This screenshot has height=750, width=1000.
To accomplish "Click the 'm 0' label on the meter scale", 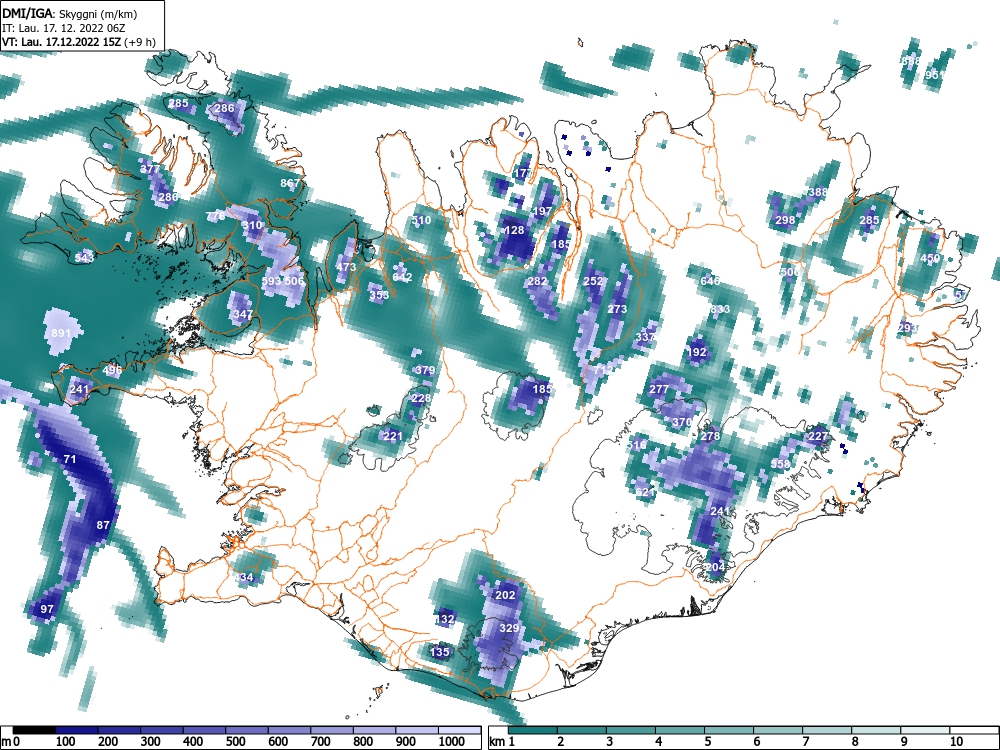I will coord(11,742).
